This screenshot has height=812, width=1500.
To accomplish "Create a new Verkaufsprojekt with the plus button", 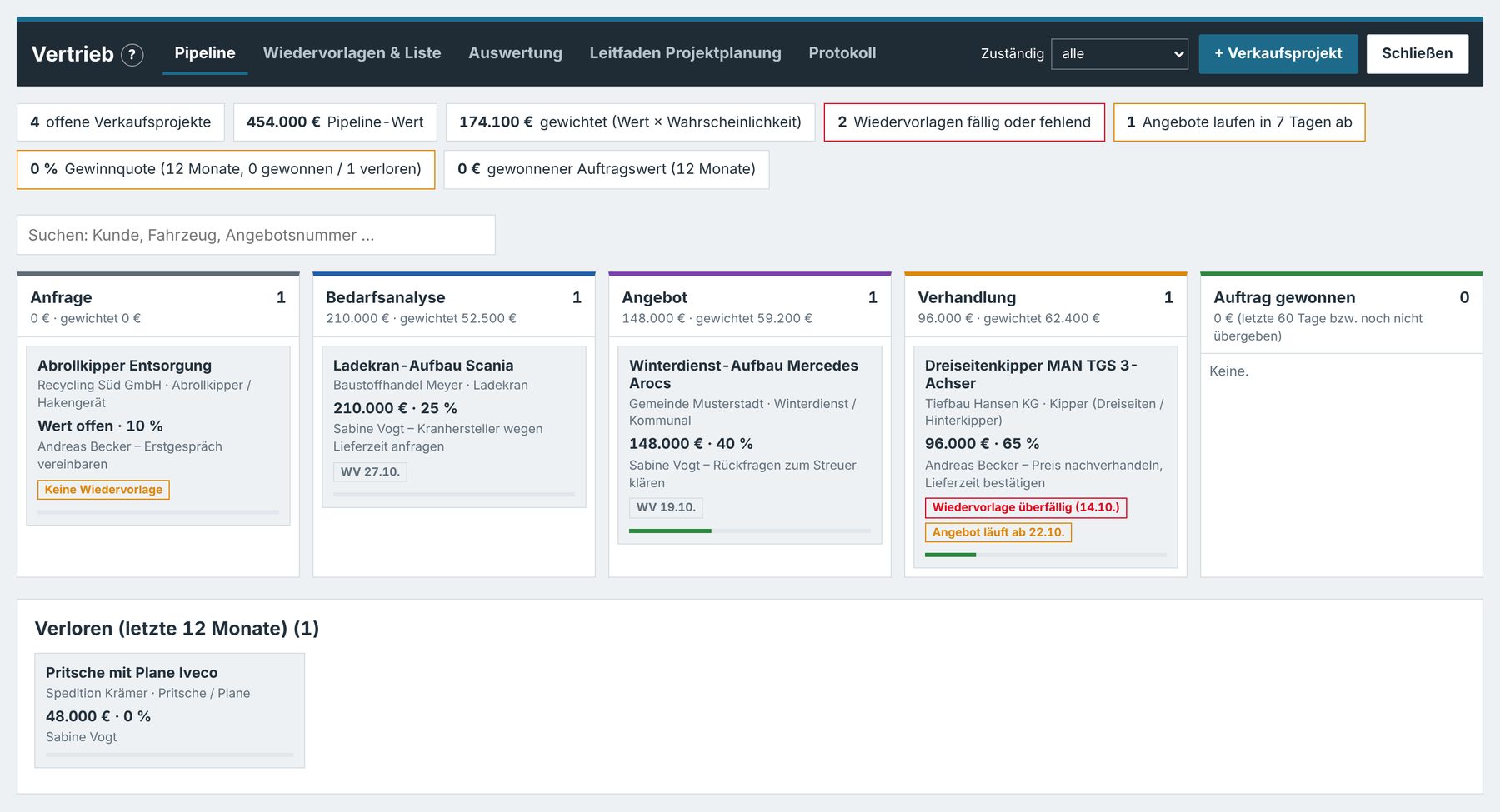I will pyautogui.click(x=1277, y=54).
